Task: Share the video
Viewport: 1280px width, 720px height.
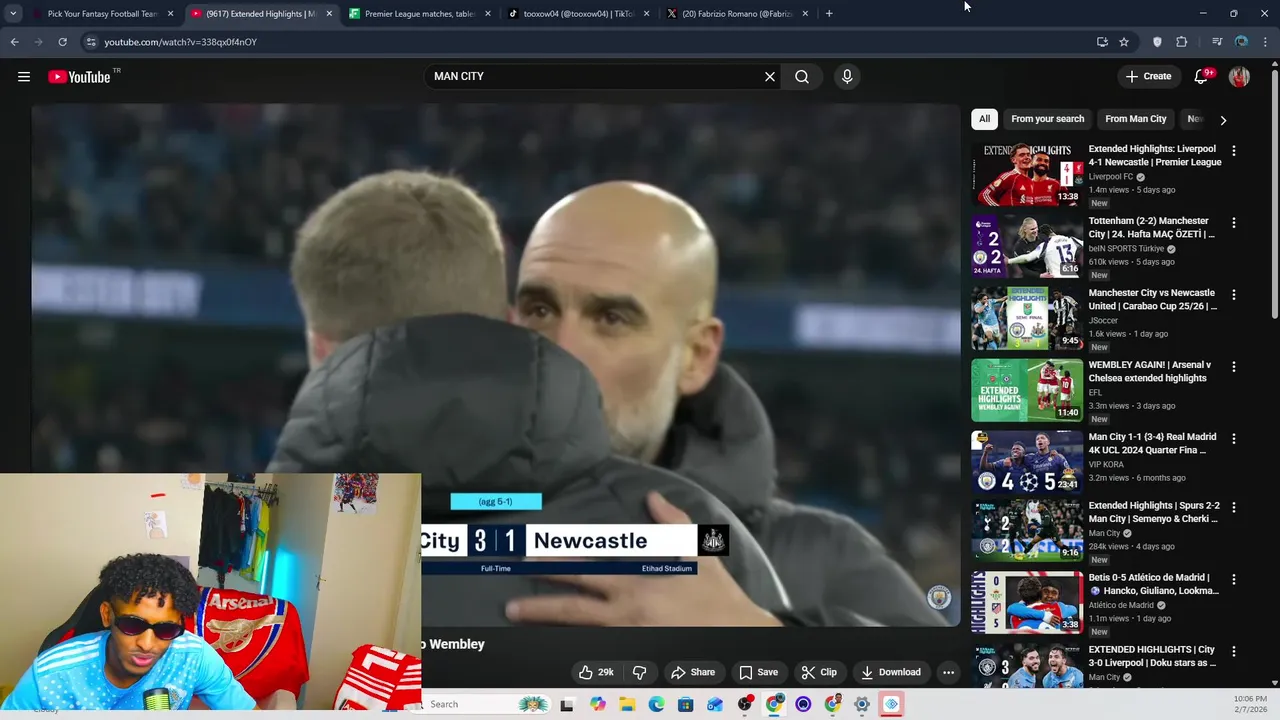Action: [x=693, y=672]
